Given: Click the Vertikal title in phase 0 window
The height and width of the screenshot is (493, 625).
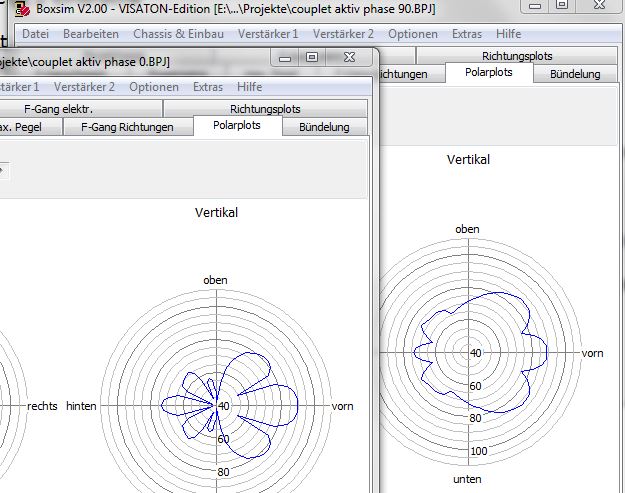Looking at the screenshot, I should (x=216, y=212).
